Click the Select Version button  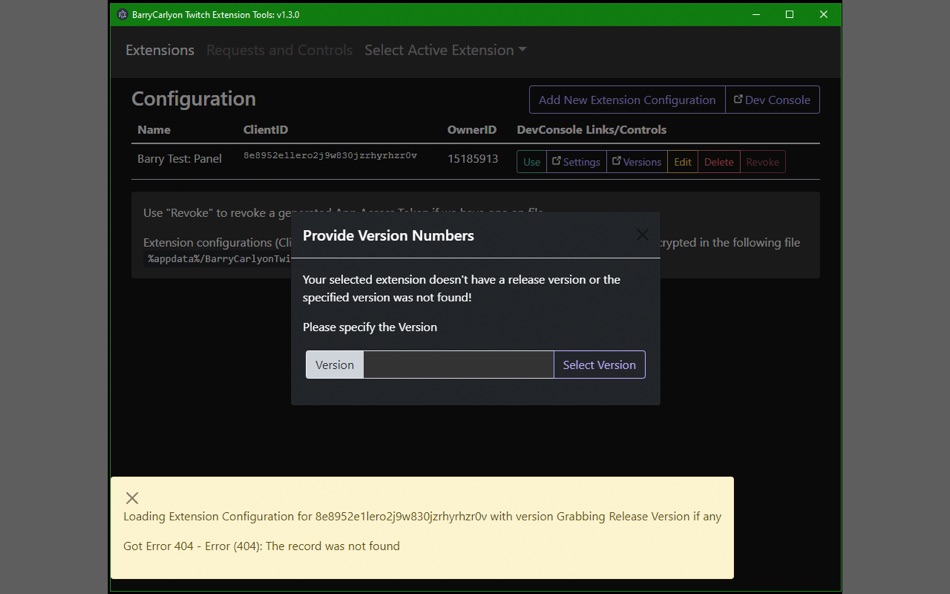[x=599, y=365]
